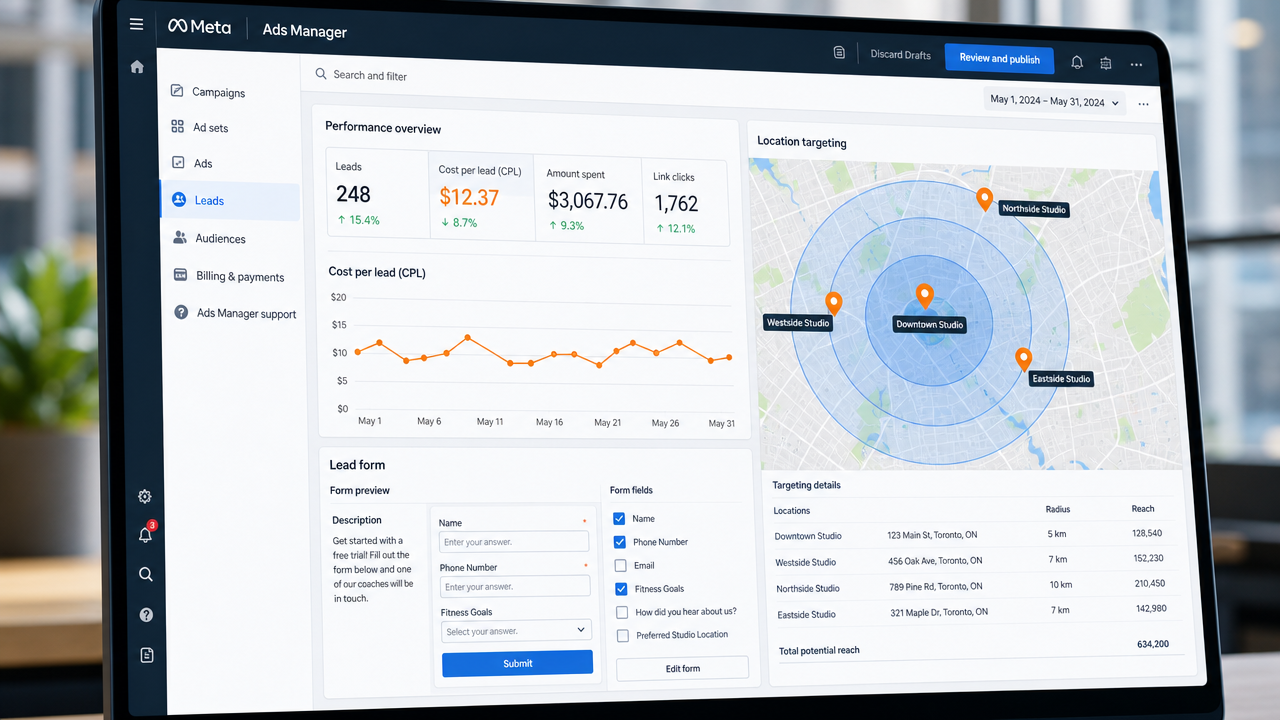
Task: Click Downtown Studio label on map
Action: click(x=929, y=324)
